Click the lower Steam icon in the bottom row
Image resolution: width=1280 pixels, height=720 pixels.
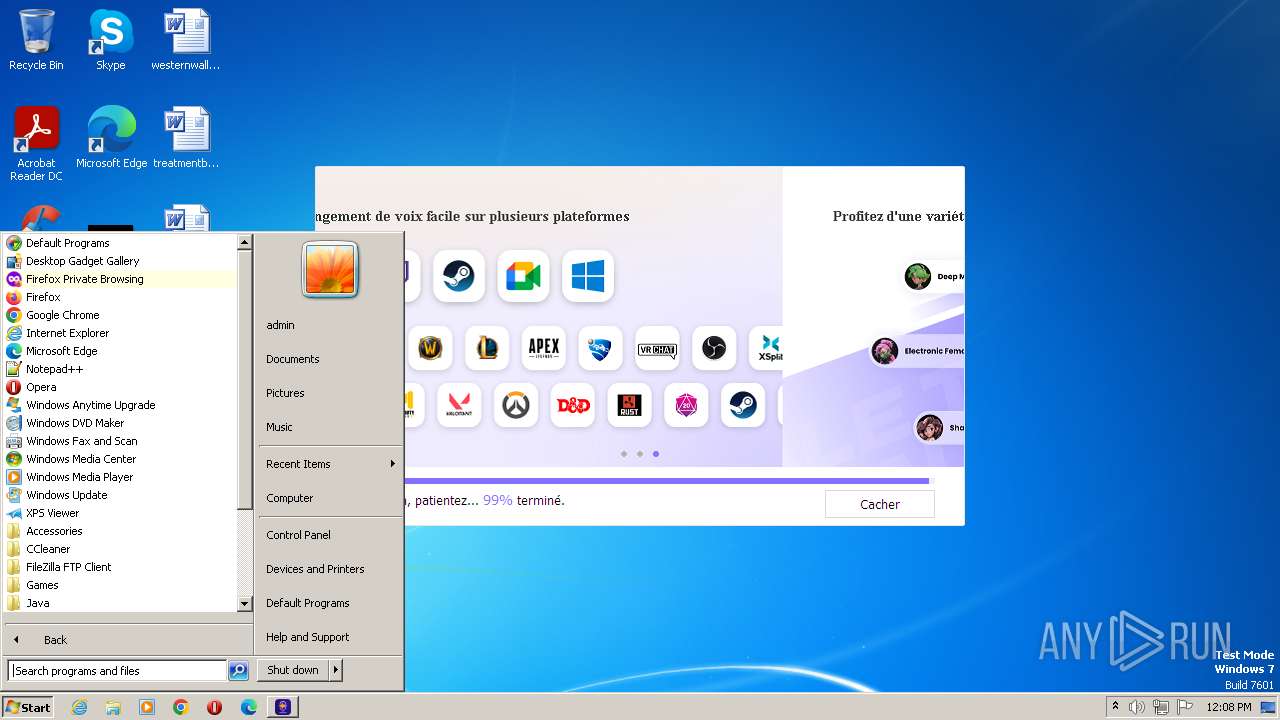tap(743, 405)
